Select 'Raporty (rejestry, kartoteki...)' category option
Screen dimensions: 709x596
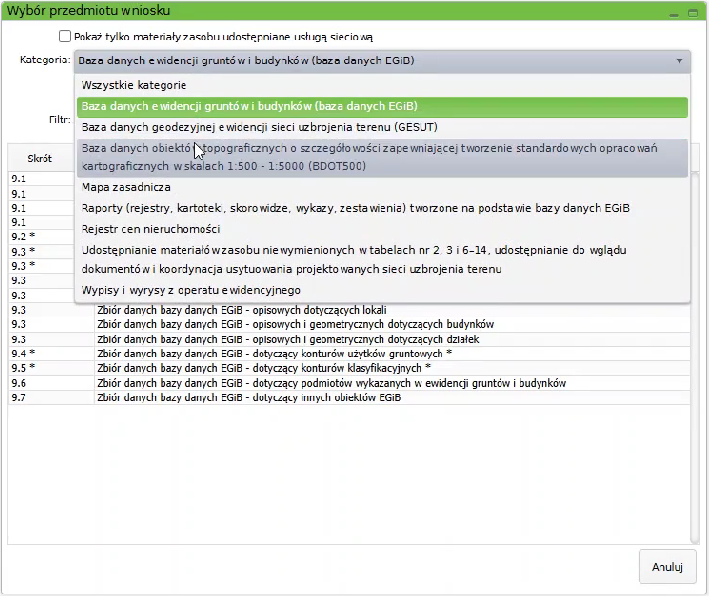click(x=355, y=207)
